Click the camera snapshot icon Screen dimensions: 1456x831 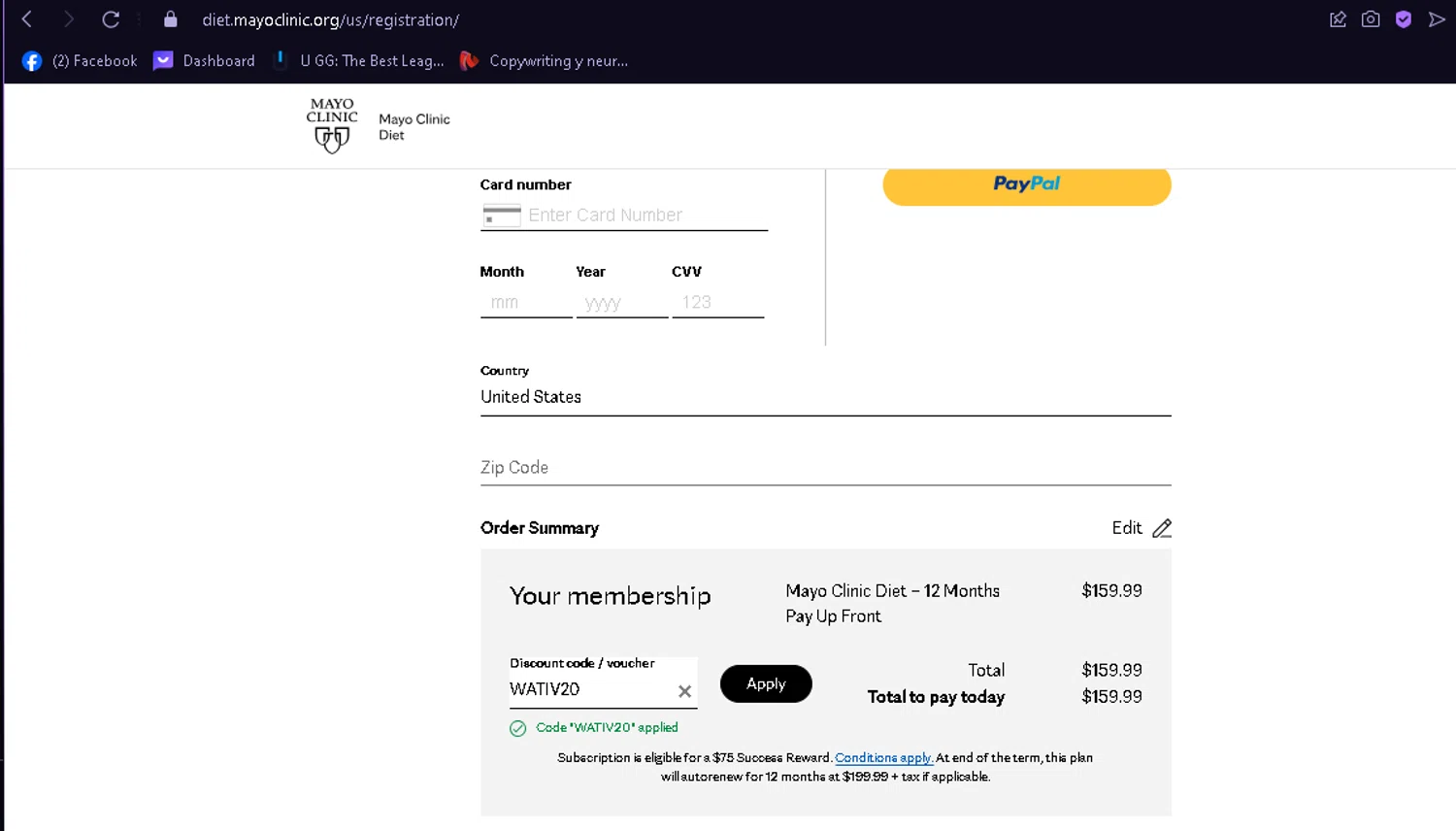[x=1371, y=19]
